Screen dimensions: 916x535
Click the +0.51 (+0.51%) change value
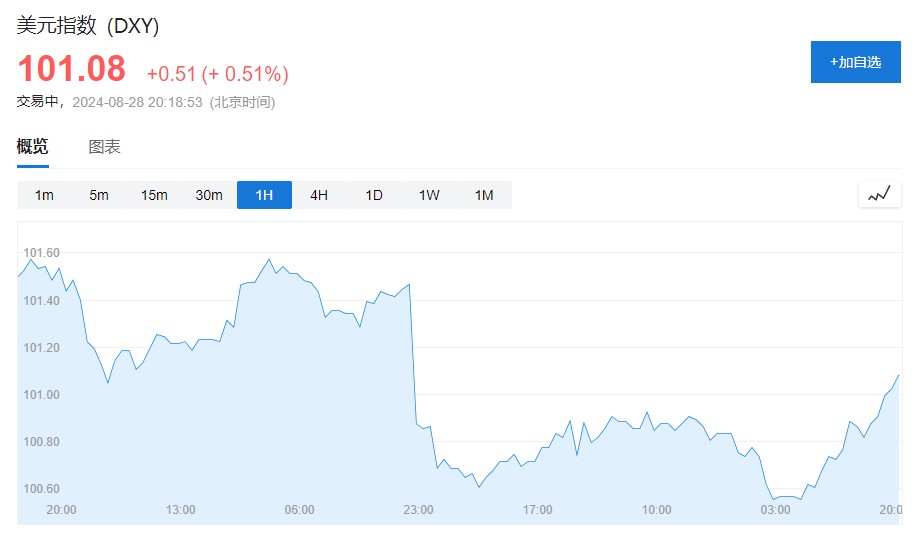[x=217, y=74]
